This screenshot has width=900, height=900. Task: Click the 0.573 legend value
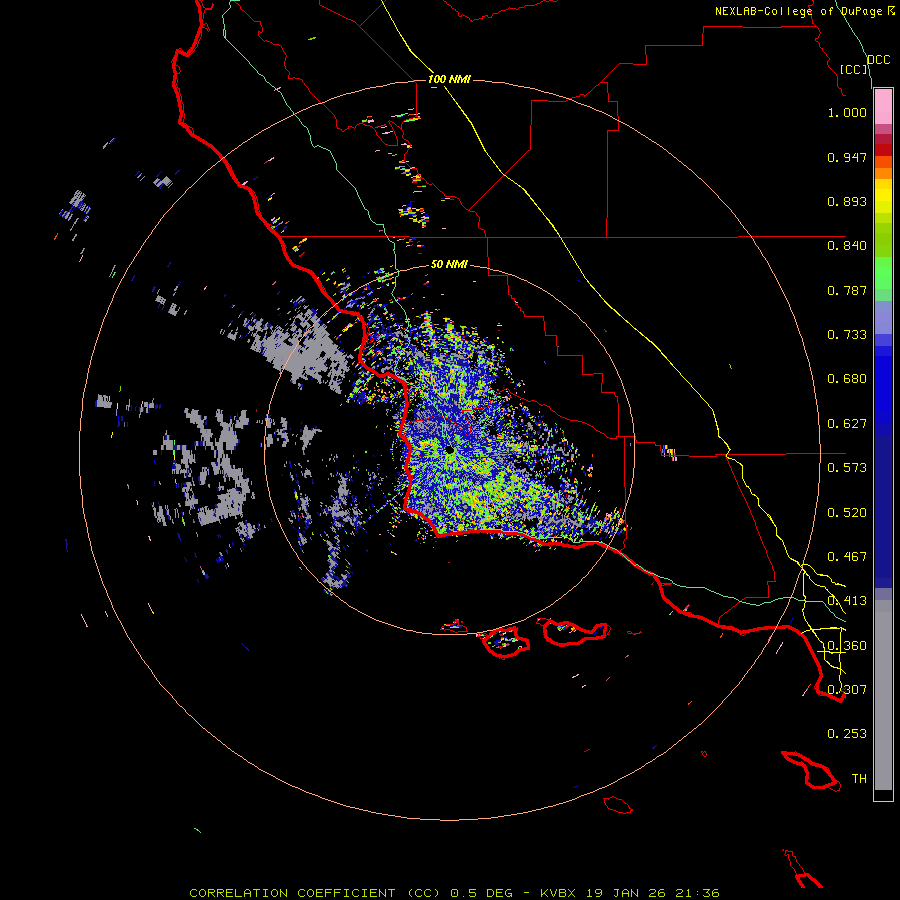[847, 468]
